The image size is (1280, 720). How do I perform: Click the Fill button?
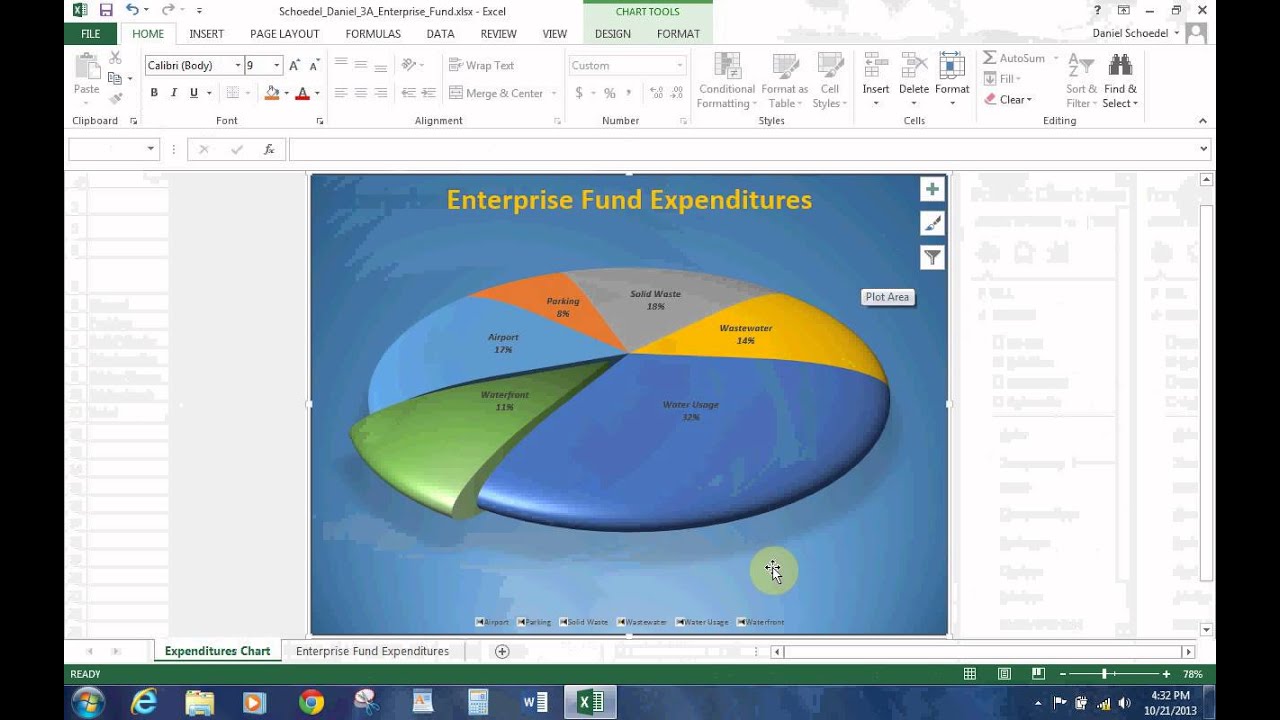(1001, 78)
